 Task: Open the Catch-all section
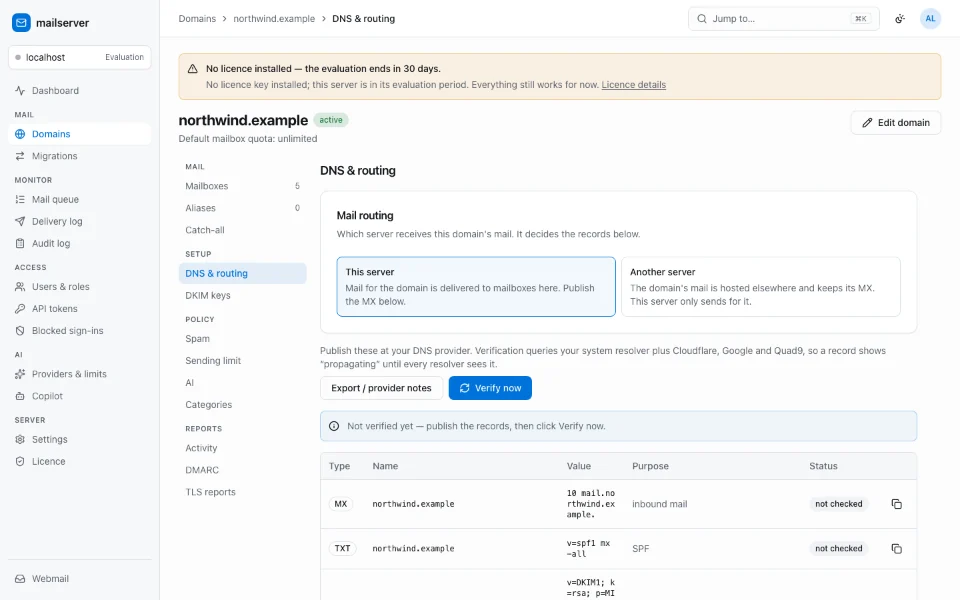242,230
